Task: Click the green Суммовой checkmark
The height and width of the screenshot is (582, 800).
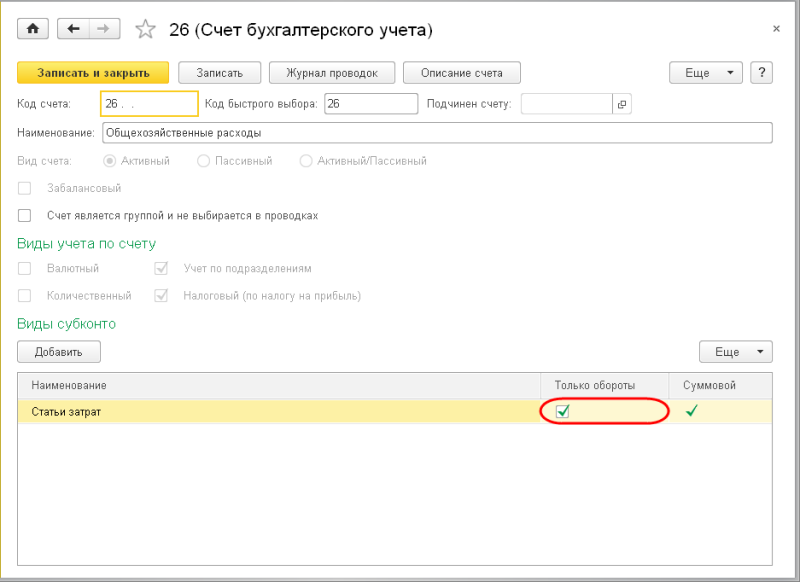Action: (x=691, y=411)
